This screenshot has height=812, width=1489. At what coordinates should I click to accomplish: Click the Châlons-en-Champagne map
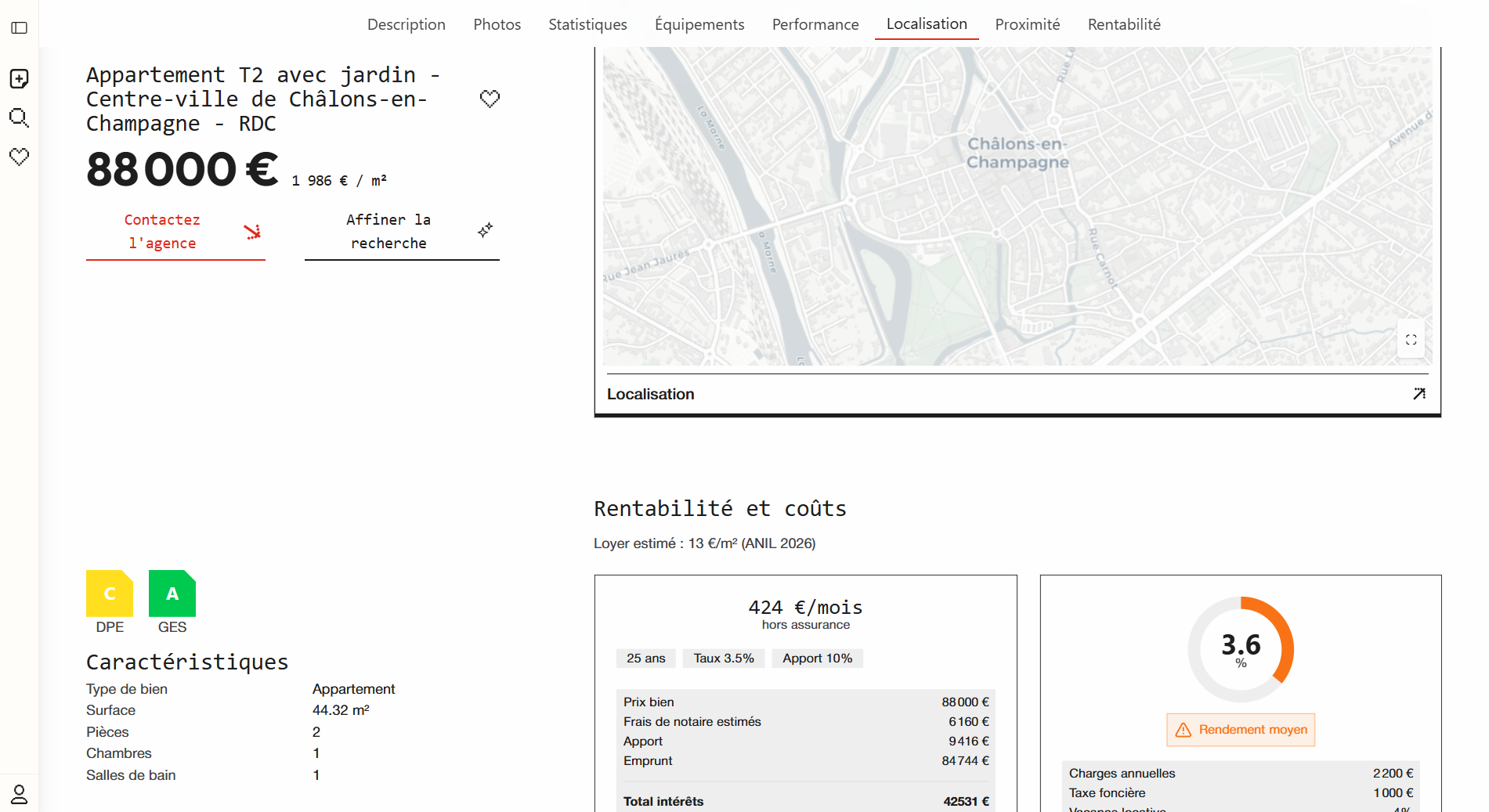[1017, 206]
